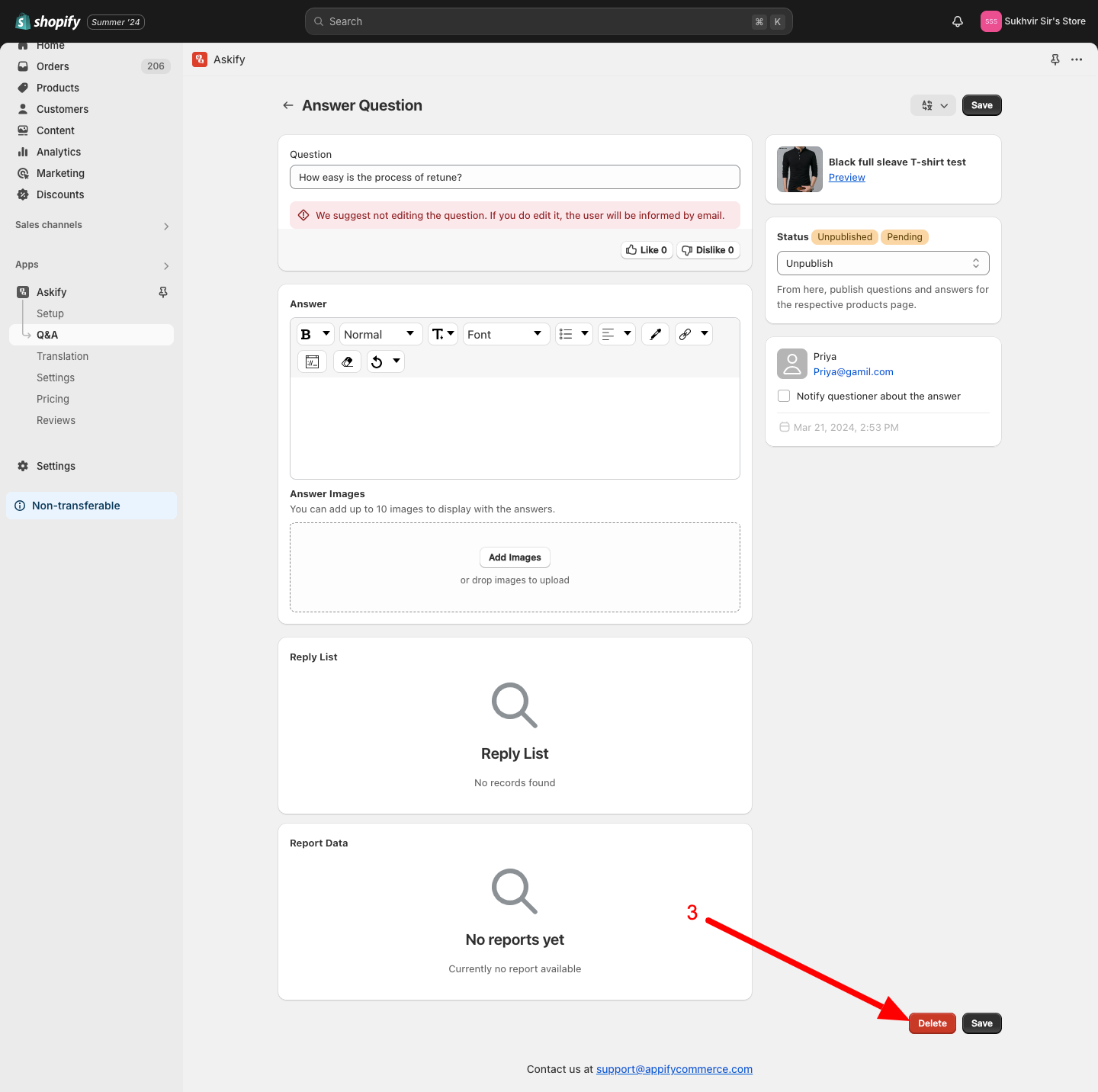The width and height of the screenshot is (1098, 1092).
Task: Click the back arrow beside Answer Question
Action: (288, 105)
